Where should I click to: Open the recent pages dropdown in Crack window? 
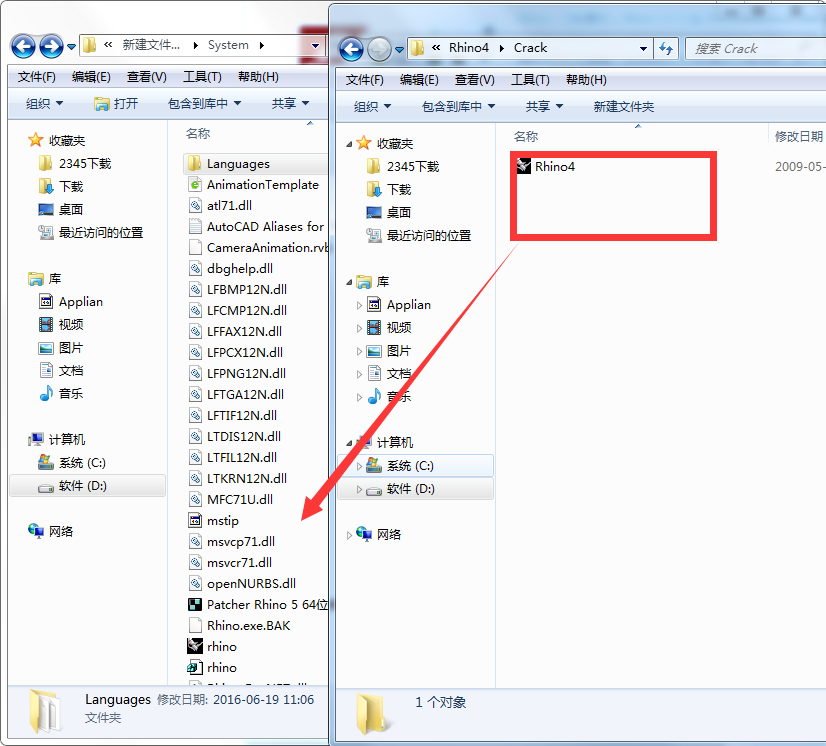pos(399,50)
